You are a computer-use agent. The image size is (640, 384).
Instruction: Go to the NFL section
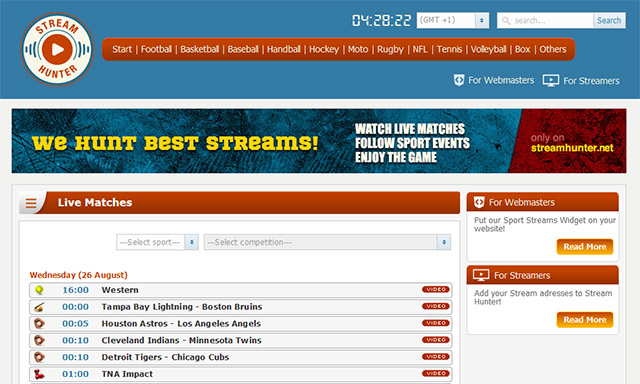[x=420, y=49]
